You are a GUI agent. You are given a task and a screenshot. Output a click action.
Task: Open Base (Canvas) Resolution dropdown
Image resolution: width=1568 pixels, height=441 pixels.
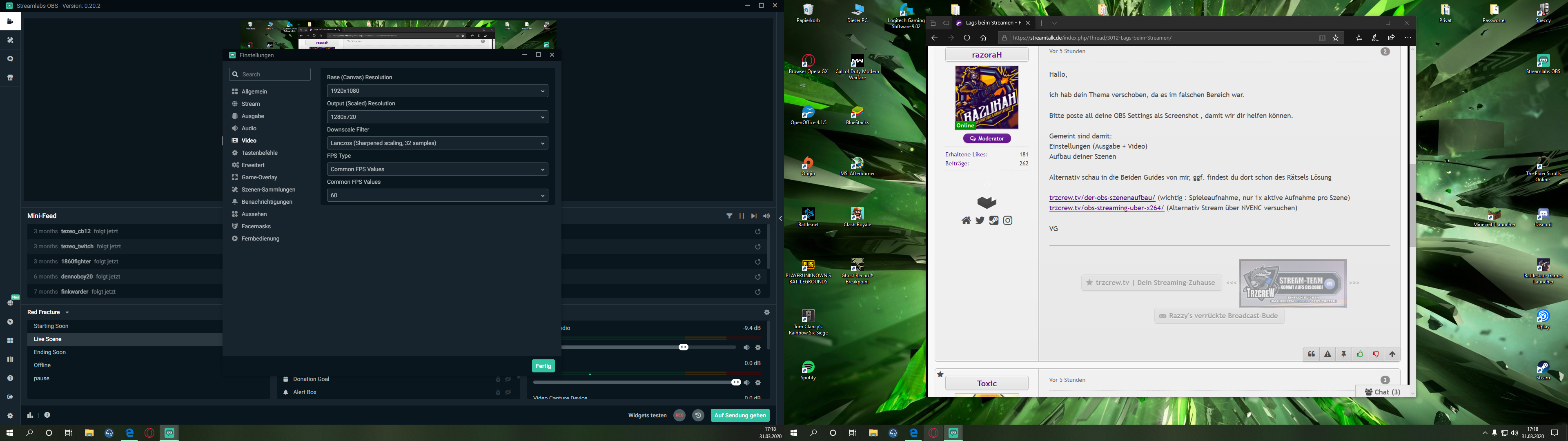pyautogui.click(x=437, y=91)
